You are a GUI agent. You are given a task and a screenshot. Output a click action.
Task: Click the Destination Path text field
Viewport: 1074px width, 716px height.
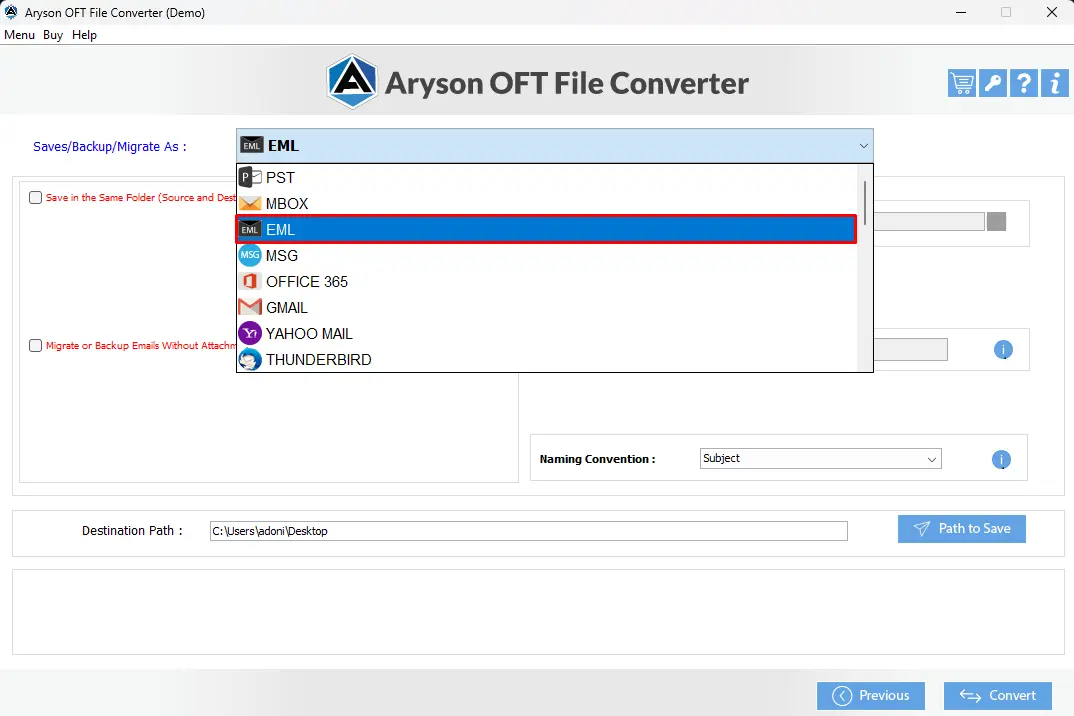529,531
